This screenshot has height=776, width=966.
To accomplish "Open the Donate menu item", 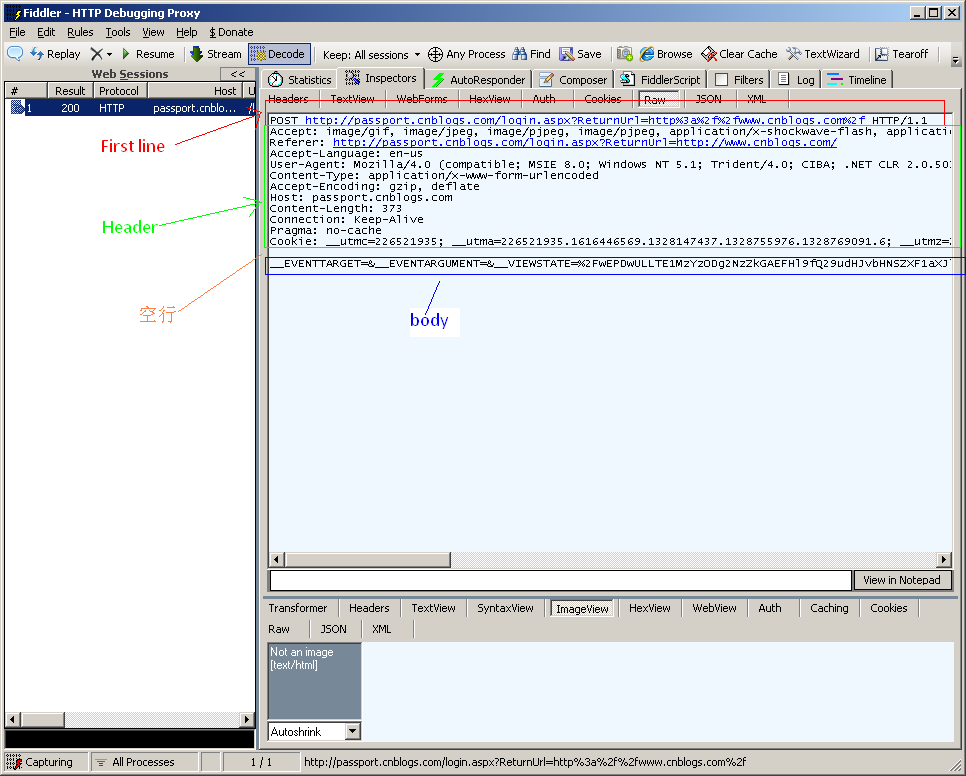I will (231, 32).
